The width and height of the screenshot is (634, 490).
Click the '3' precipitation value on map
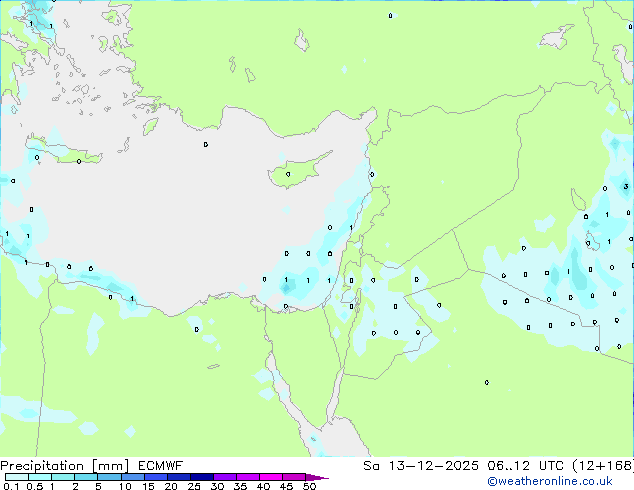point(626,186)
